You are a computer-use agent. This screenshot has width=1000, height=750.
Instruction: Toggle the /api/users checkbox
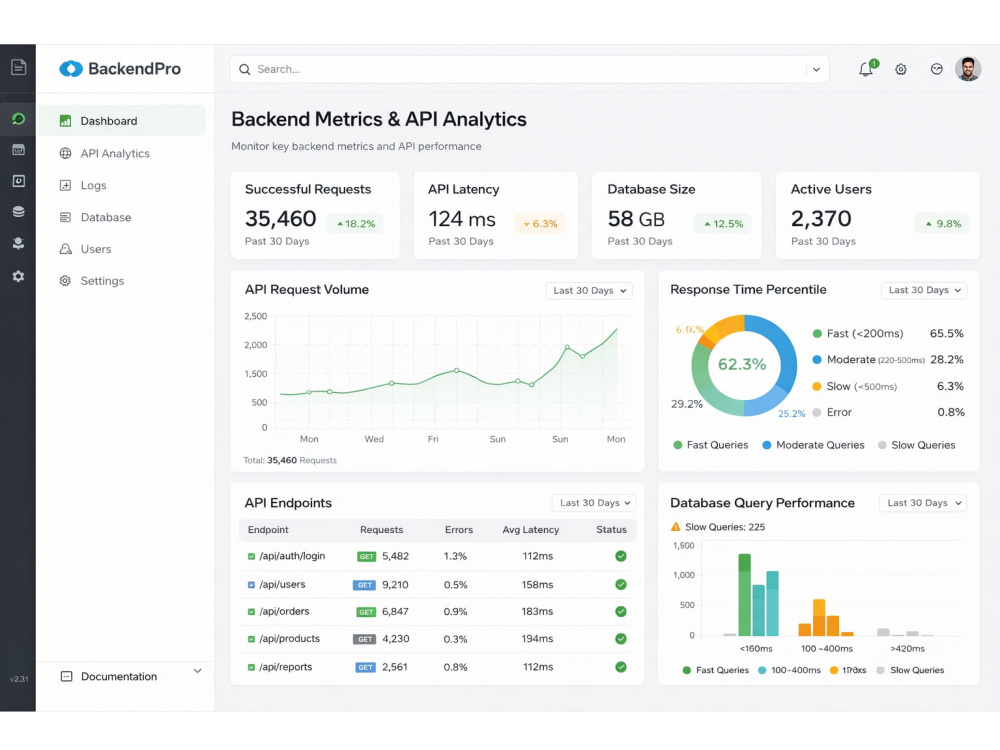251,585
